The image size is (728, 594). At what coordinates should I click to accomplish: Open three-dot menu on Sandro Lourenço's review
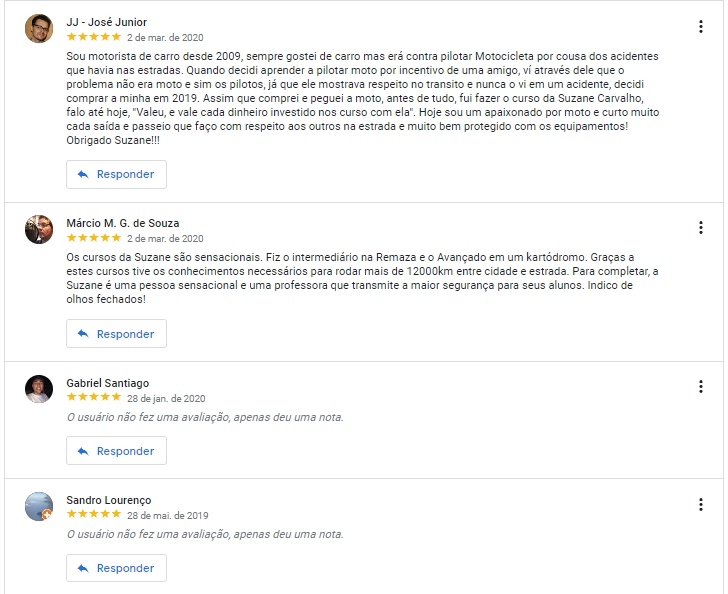(701, 504)
